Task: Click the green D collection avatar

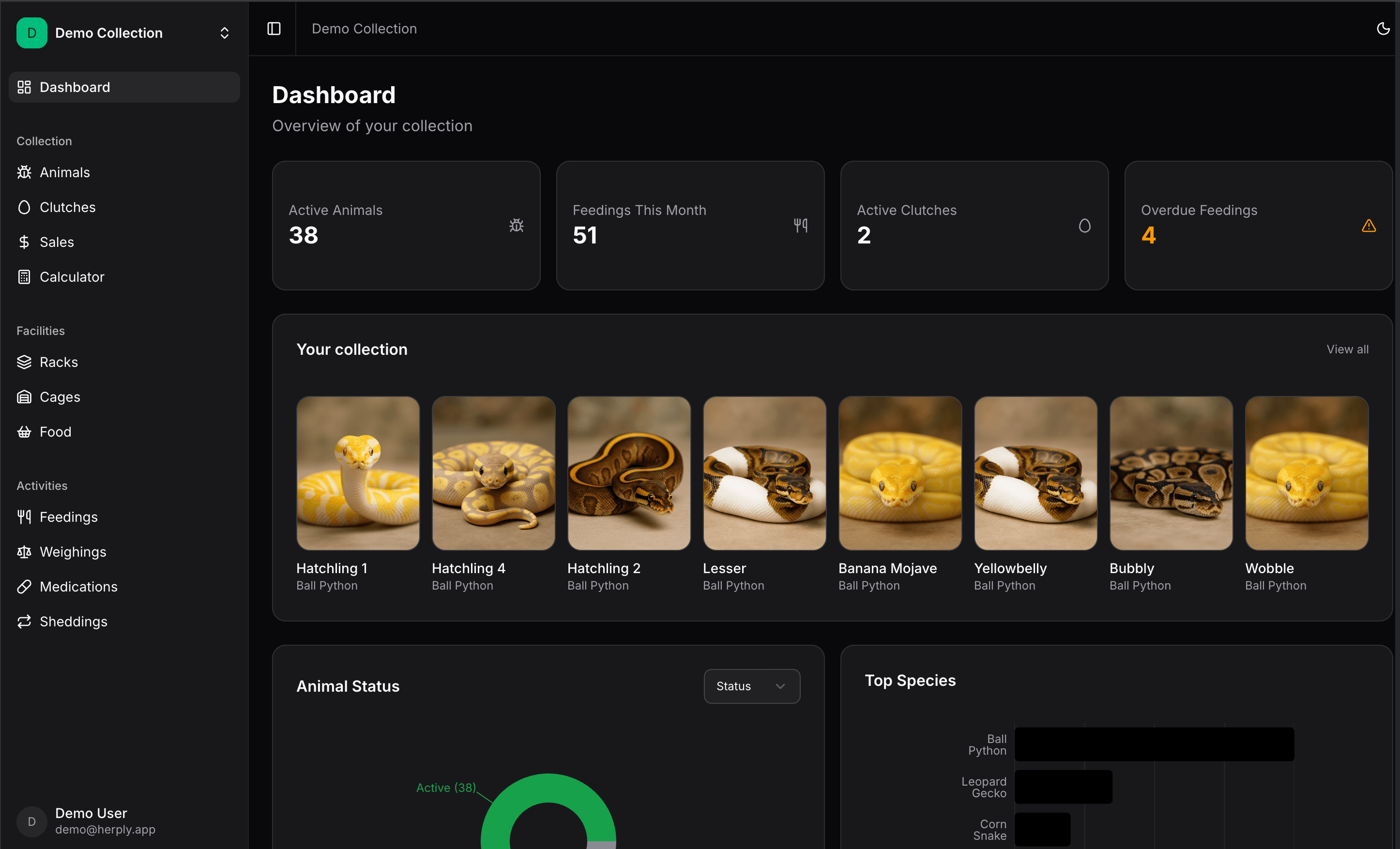Action: click(32, 33)
